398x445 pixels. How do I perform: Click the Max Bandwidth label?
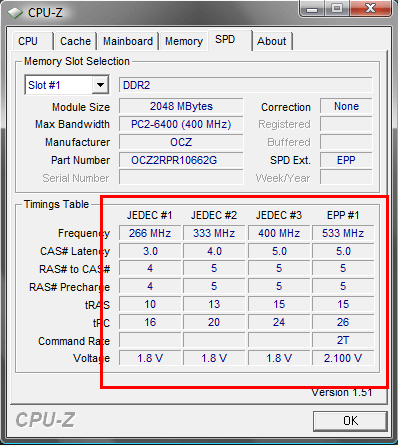72,124
